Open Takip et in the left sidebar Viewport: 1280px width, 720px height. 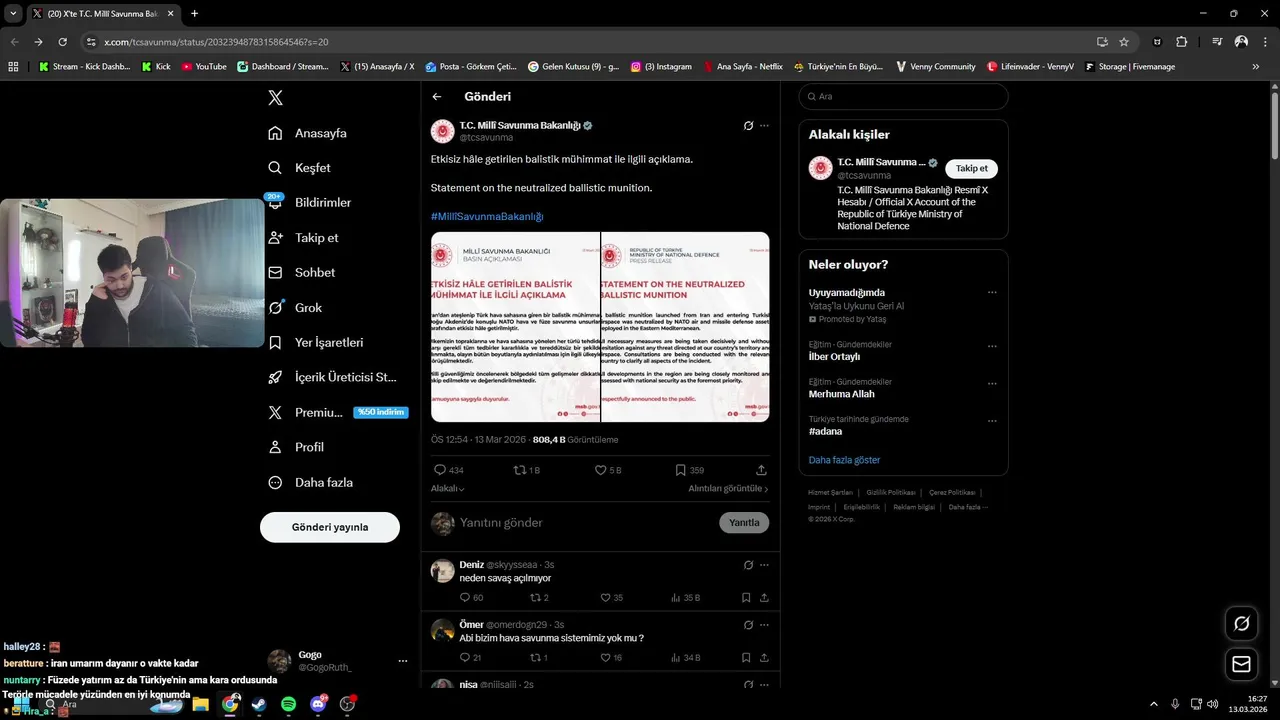(303, 238)
